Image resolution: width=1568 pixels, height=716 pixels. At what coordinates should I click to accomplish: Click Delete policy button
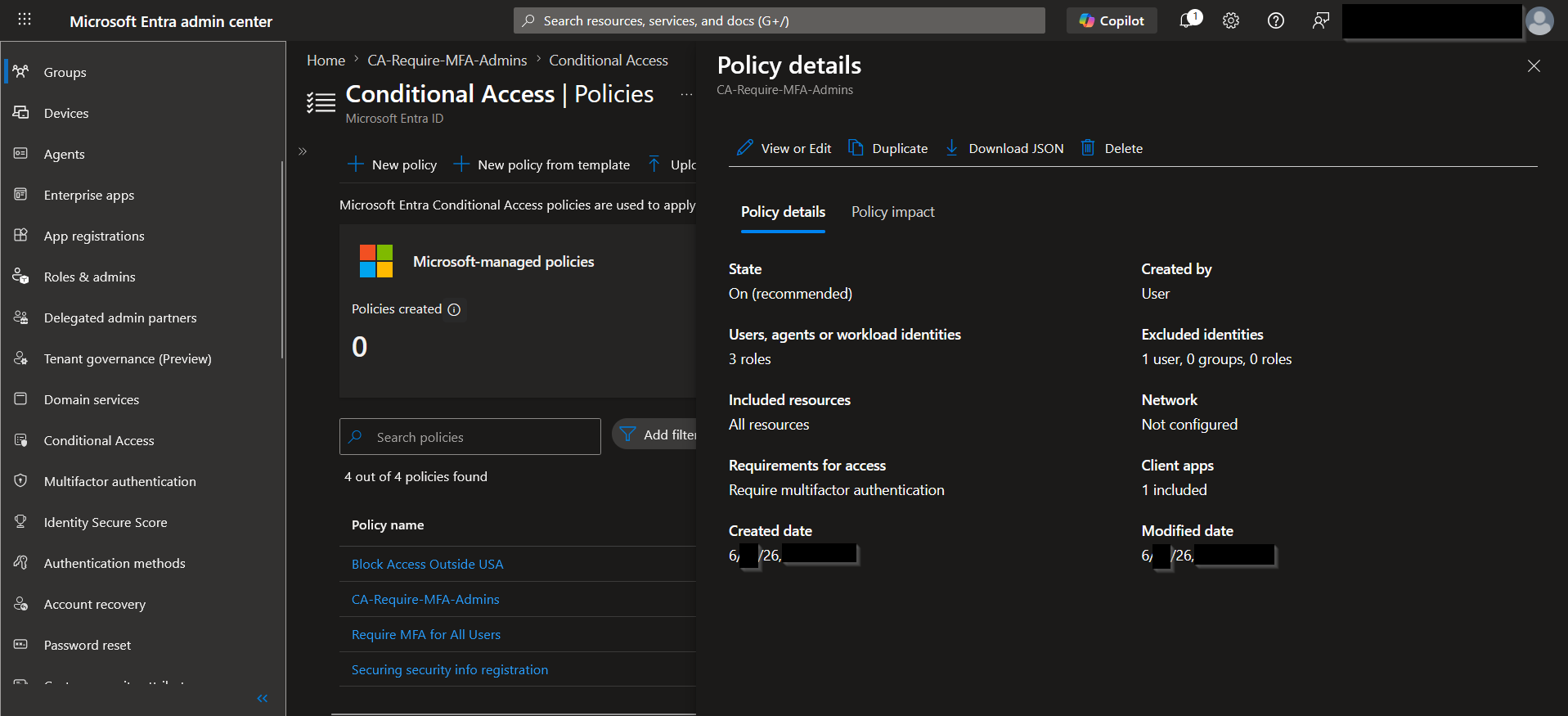[x=1112, y=148]
